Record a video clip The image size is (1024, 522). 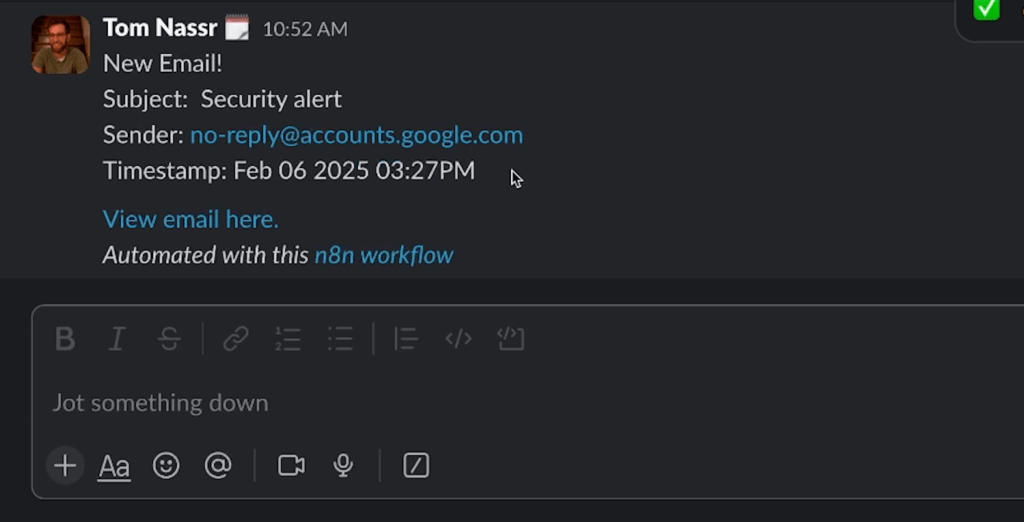pos(291,465)
